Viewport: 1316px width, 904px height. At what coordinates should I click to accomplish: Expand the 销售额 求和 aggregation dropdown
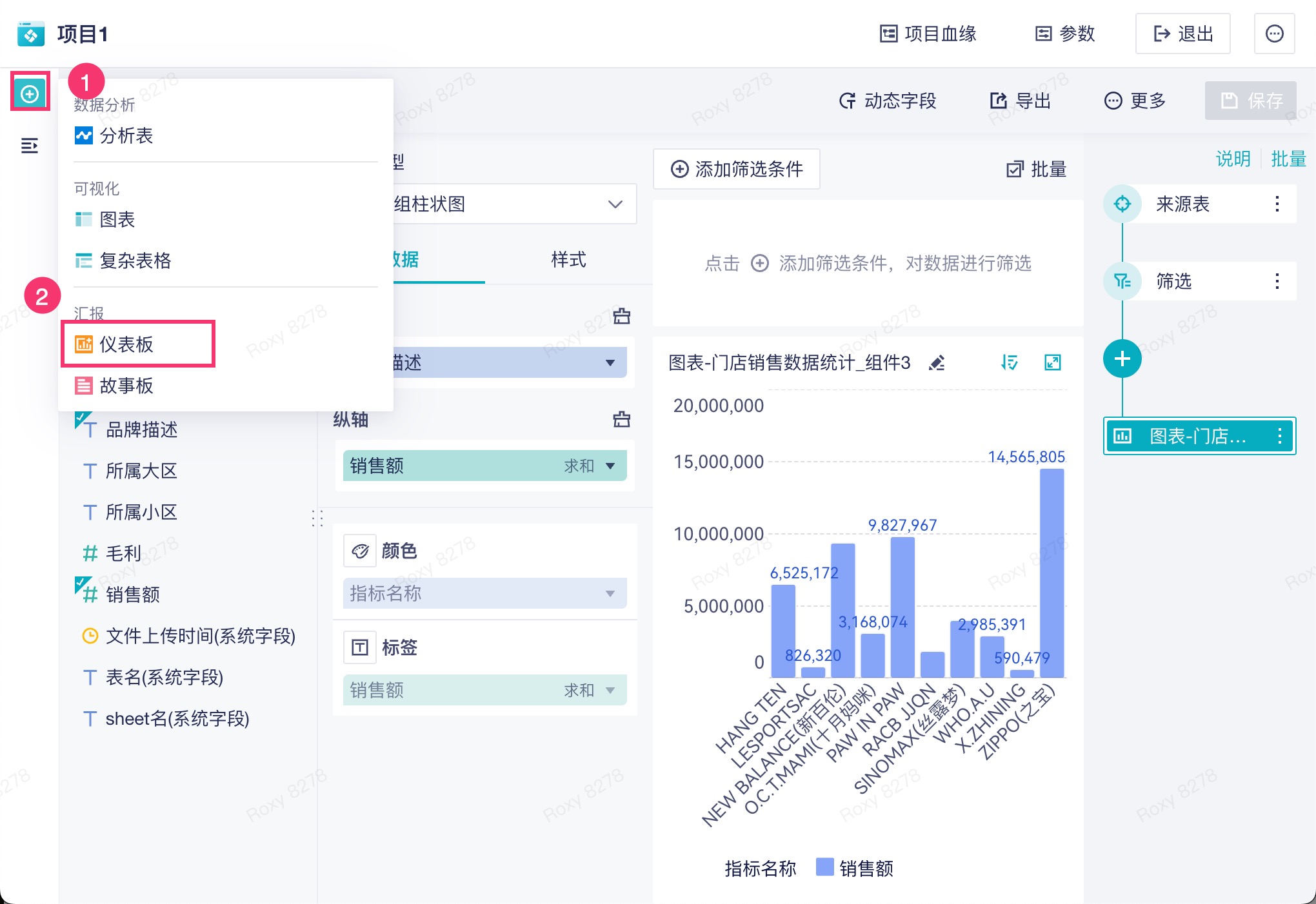(610, 466)
